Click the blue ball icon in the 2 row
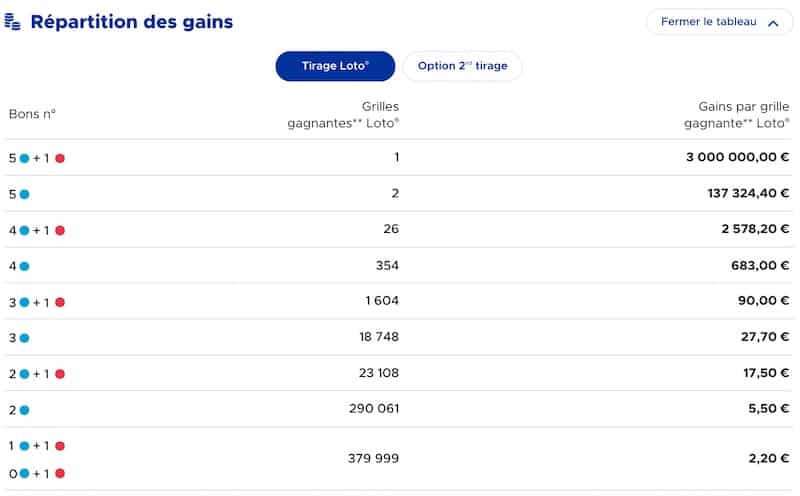 24,410
